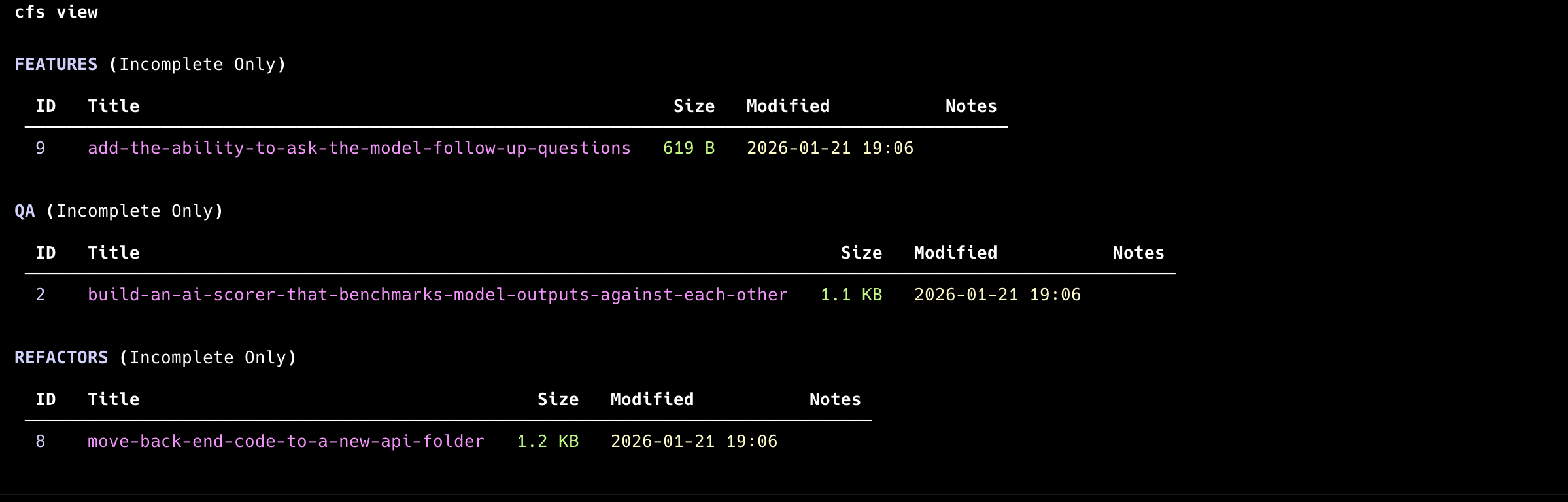Click the REFACTORS section heading
Viewport: 1568px width, 502px height.
[61, 358]
